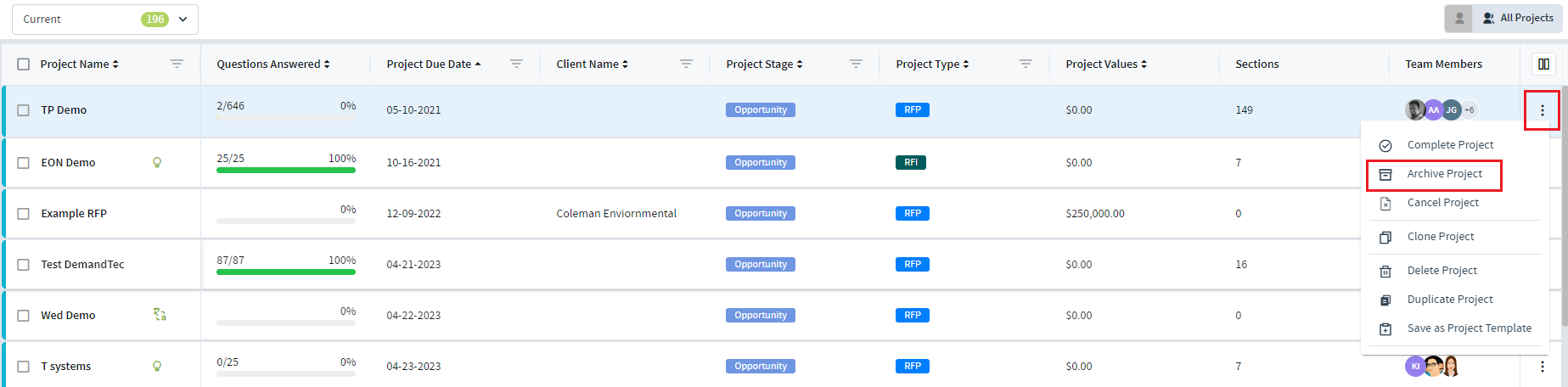Click the All Projects button

1517,18
